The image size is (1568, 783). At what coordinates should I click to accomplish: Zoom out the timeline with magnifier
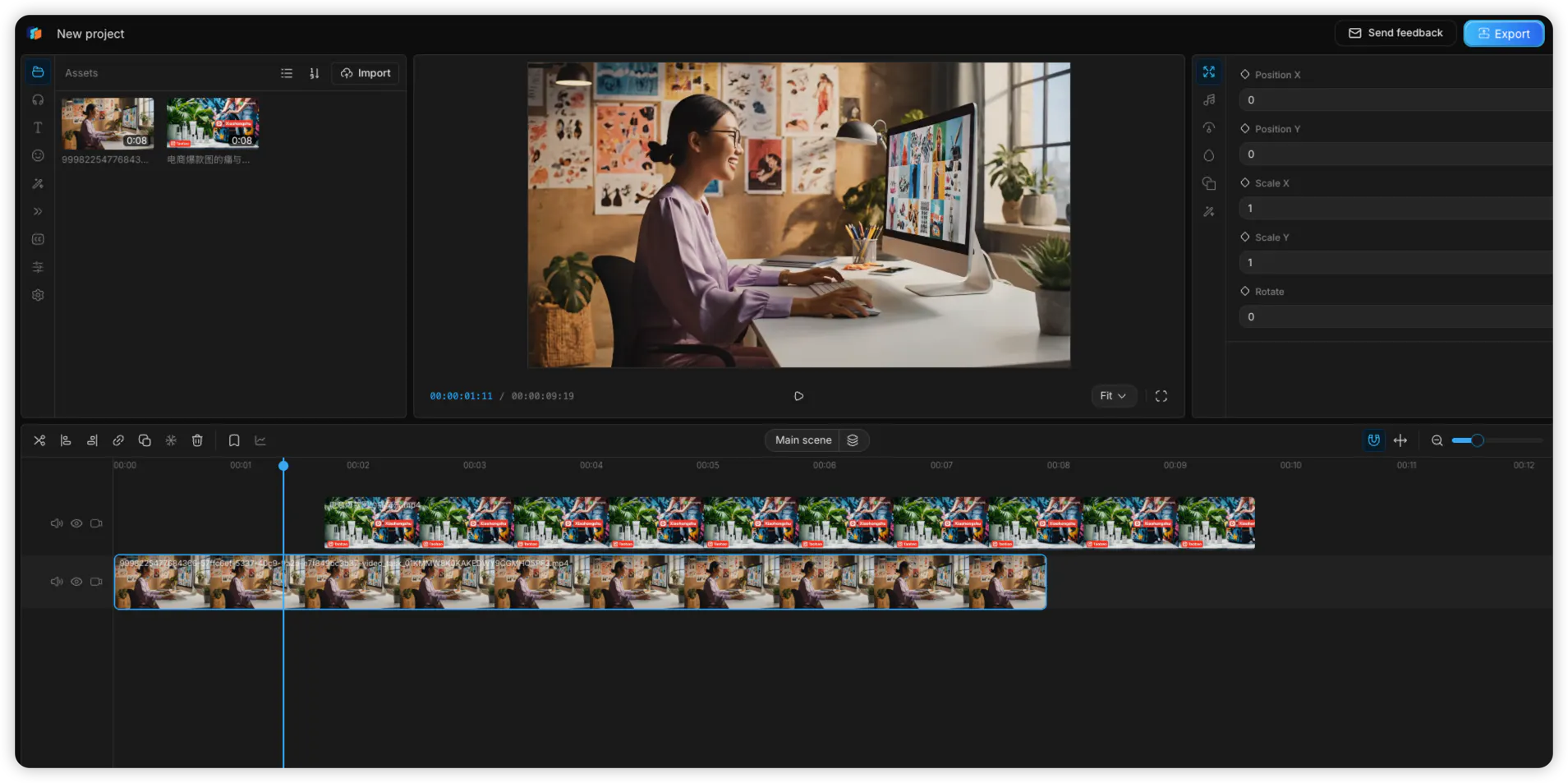pyautogui.click(x=1437, y=441)
